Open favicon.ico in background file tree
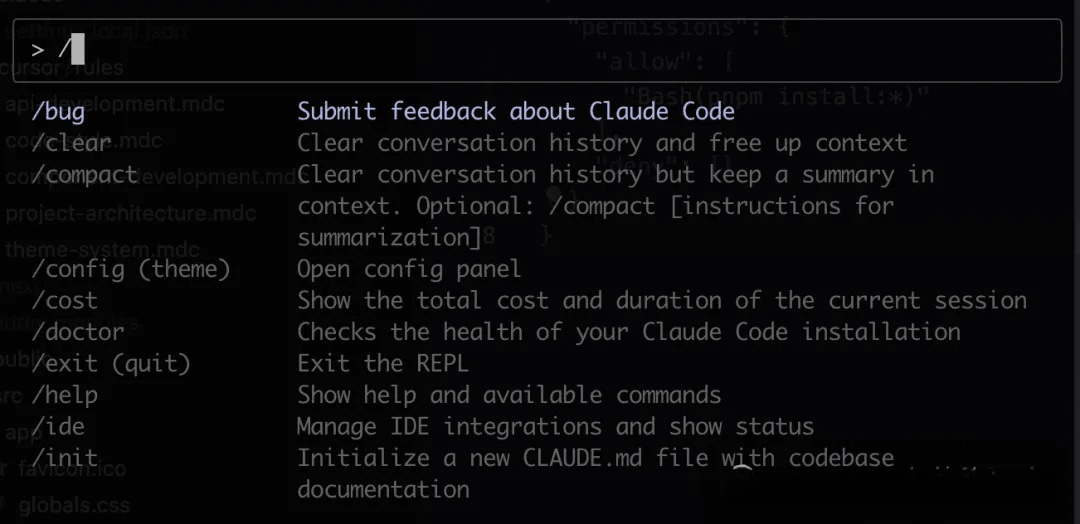Screen dimensions: 1080x524 [72, 470]
